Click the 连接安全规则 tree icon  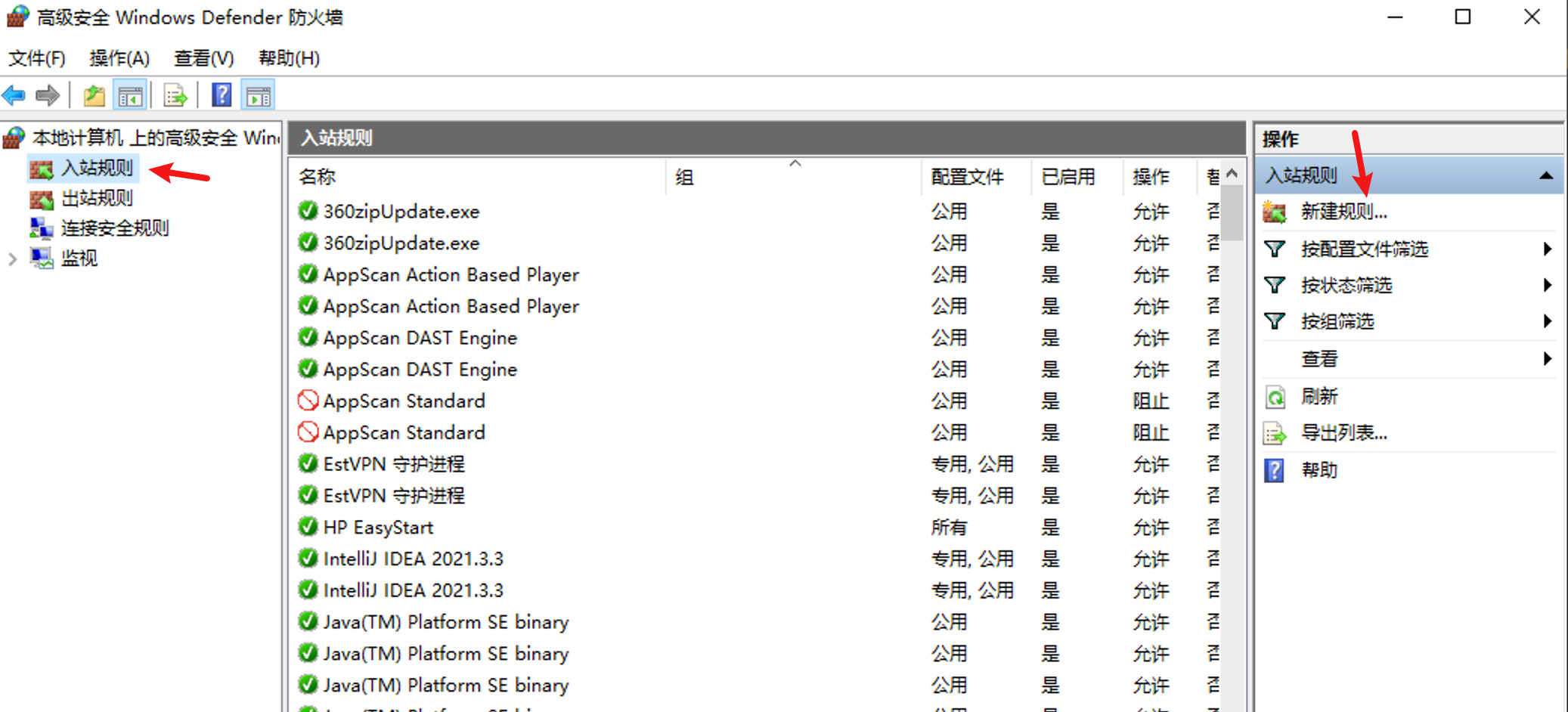tap(42, 228)
